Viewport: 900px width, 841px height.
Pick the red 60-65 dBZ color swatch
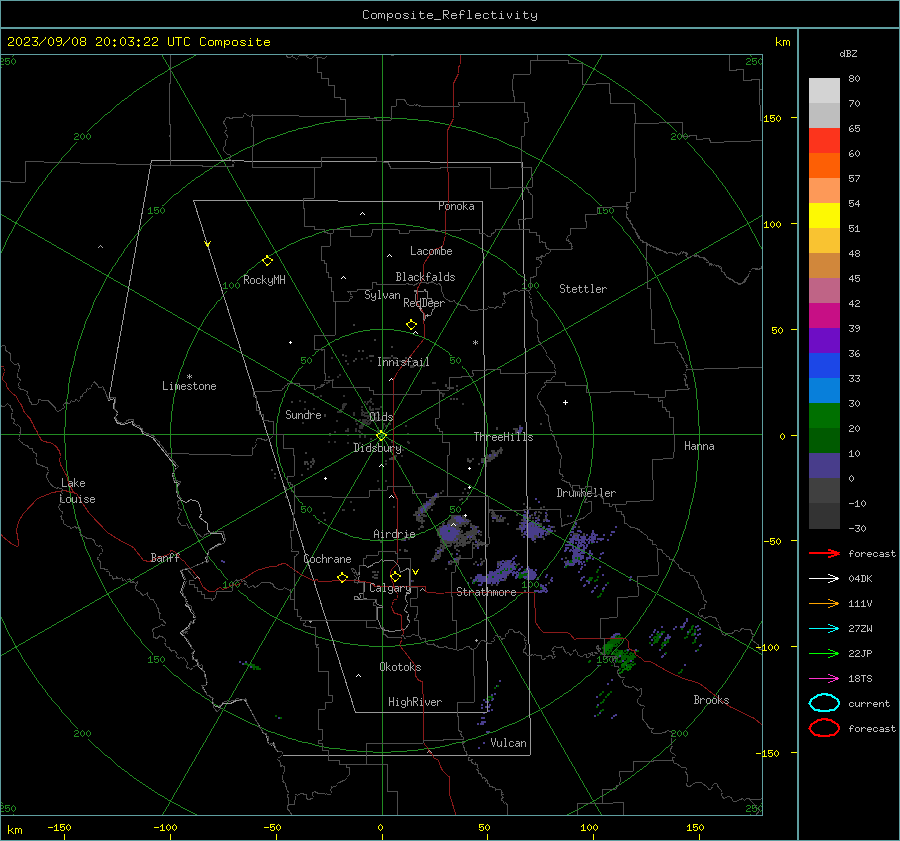[x=824, y=141]
